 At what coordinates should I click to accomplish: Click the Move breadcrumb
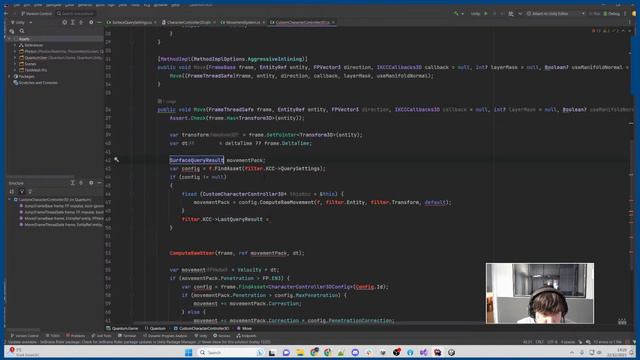click(x=244, y=328)
